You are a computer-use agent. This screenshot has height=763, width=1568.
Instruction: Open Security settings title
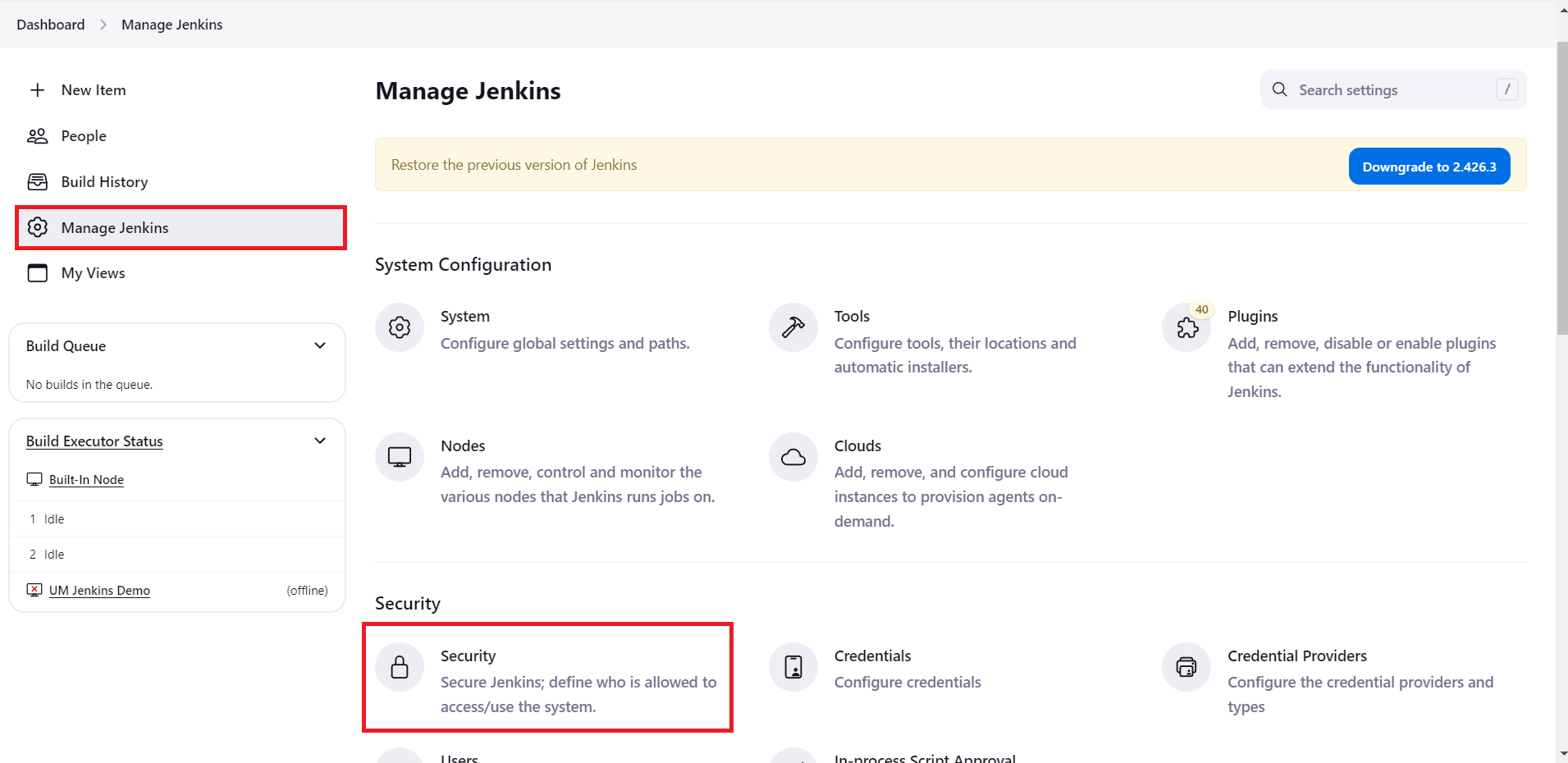tap(468, 656)
